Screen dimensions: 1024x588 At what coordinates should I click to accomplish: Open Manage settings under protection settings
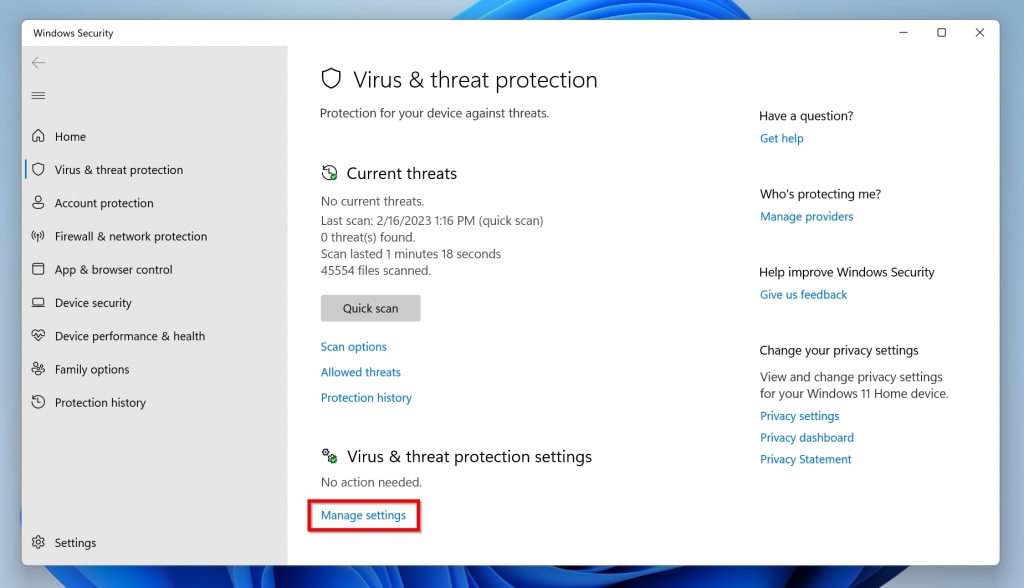point(363,515)
